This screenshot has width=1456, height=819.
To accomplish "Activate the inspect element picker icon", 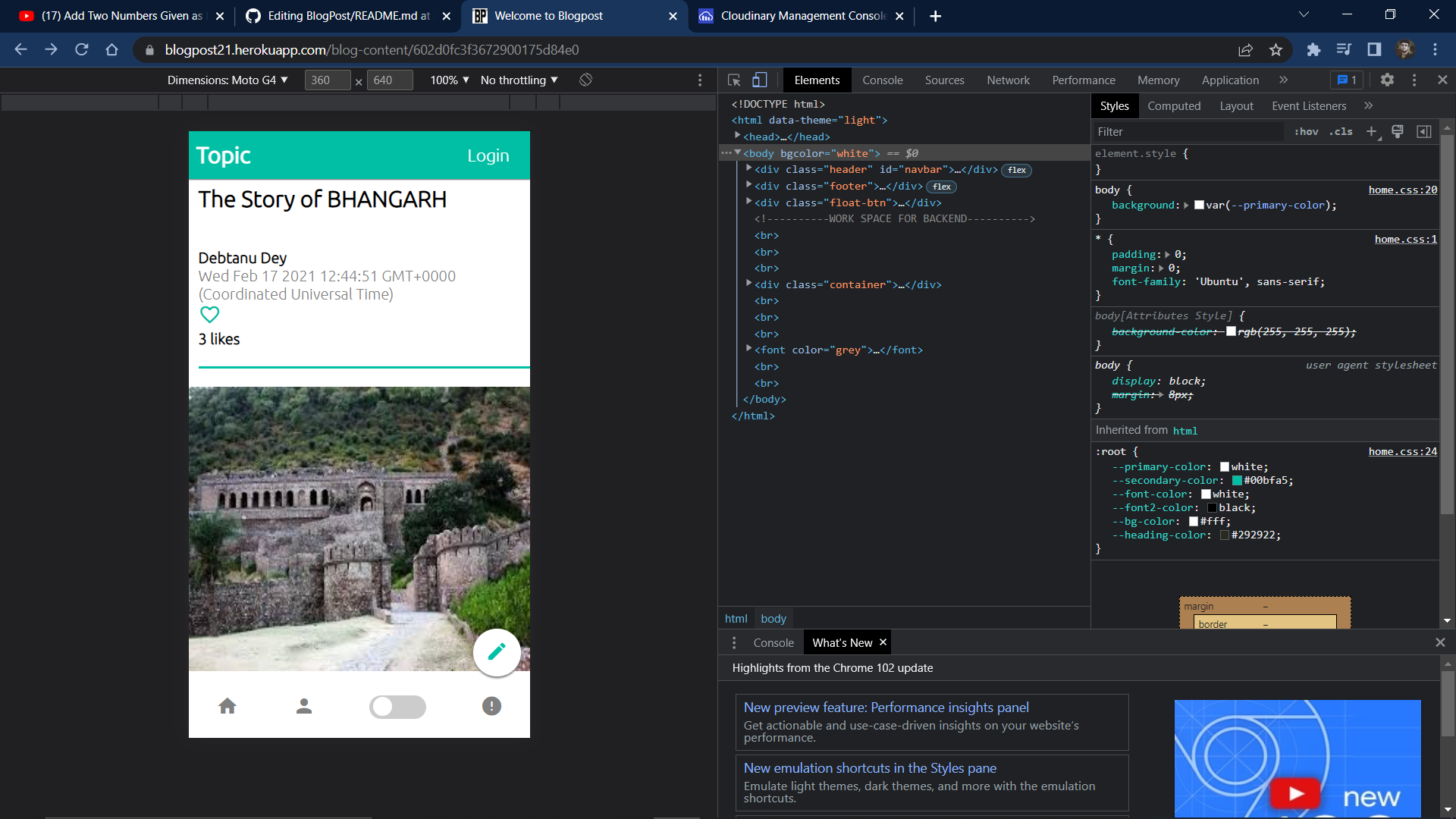I will pyautogui.click(x=734, y=80).
